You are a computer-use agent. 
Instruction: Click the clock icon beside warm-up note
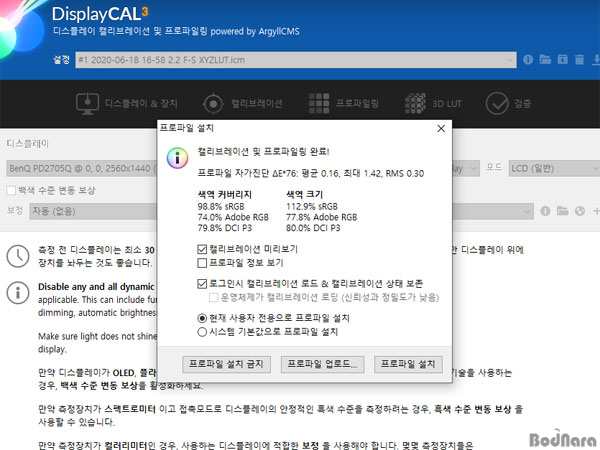point(18,256)
